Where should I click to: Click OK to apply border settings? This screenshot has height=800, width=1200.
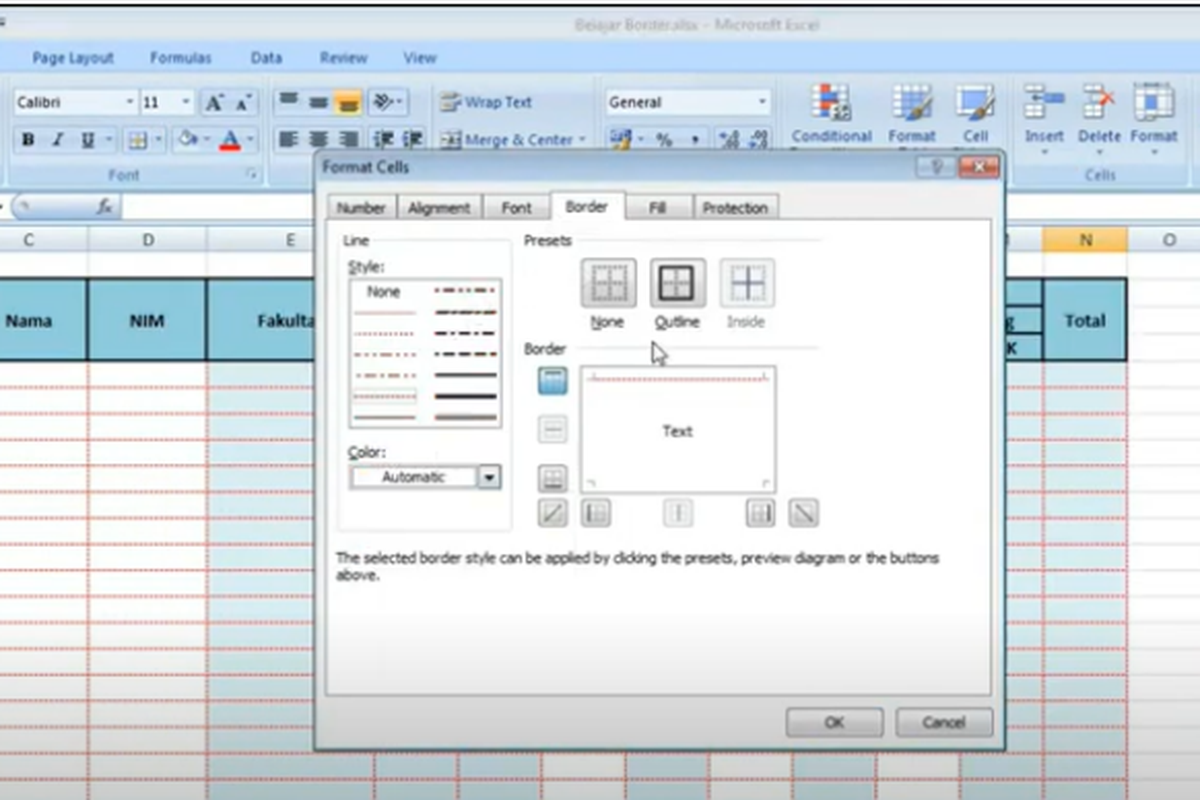(x=834, y=722)
